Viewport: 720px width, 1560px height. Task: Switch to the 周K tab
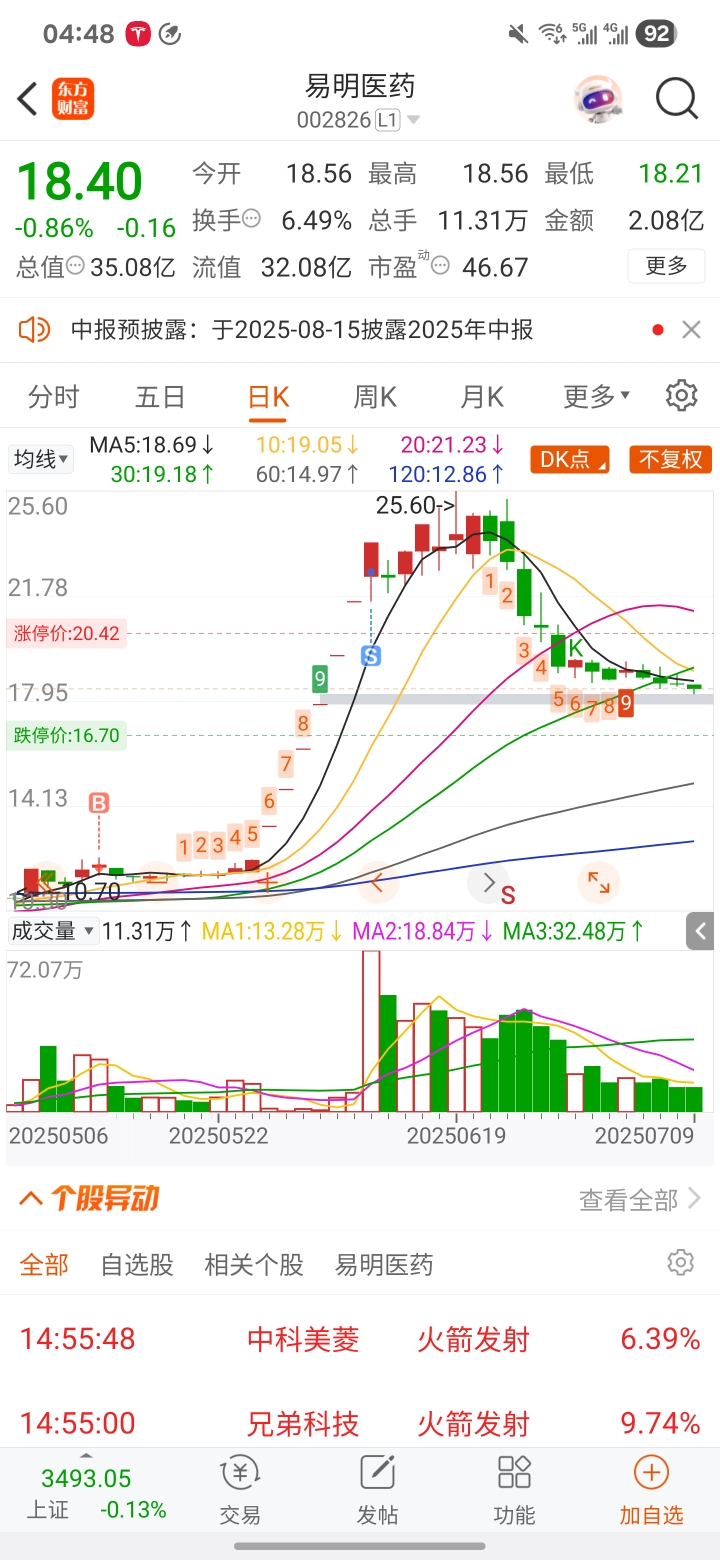(x=375, y=397)
